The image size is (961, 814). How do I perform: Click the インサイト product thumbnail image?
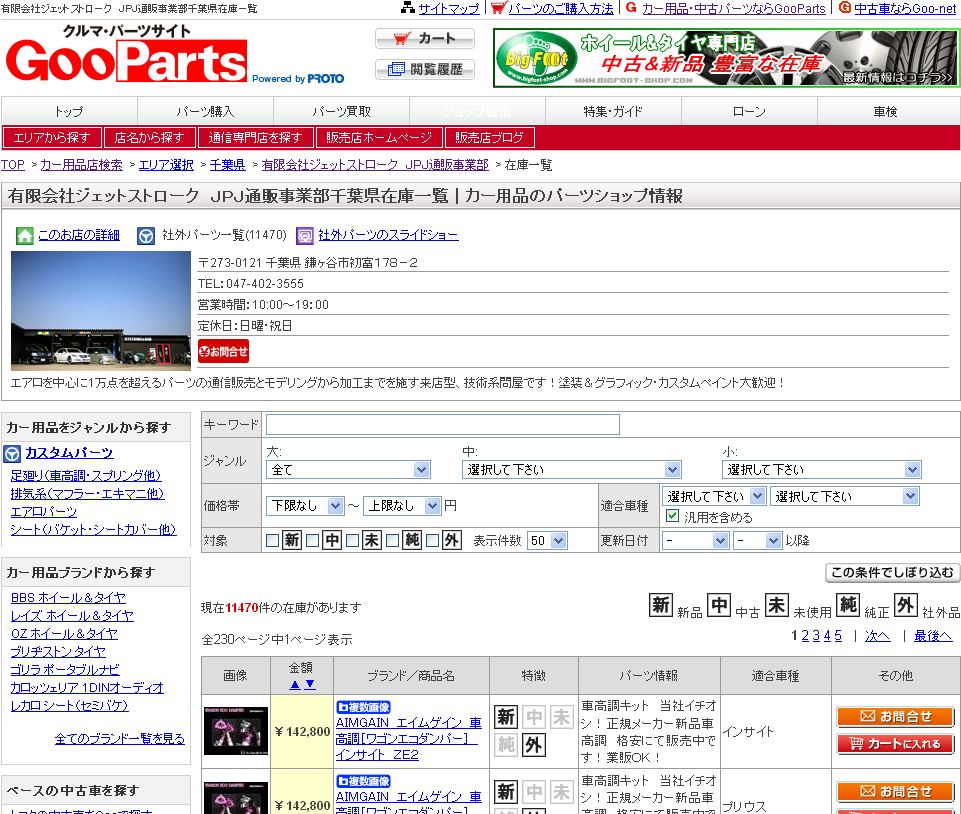(x=236, y=731)
